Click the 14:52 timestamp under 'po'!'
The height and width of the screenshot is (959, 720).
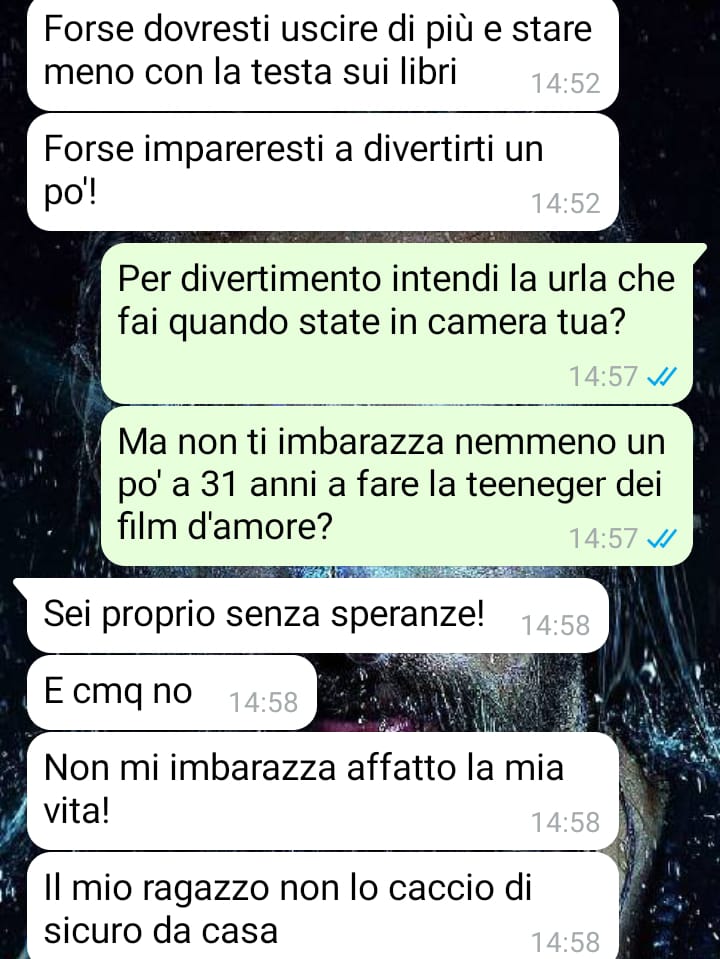tap(566, 204)
